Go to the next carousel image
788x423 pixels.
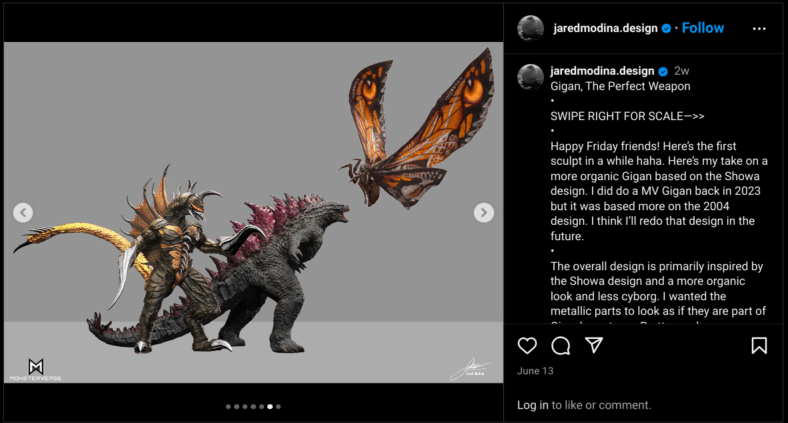(483, 212)
